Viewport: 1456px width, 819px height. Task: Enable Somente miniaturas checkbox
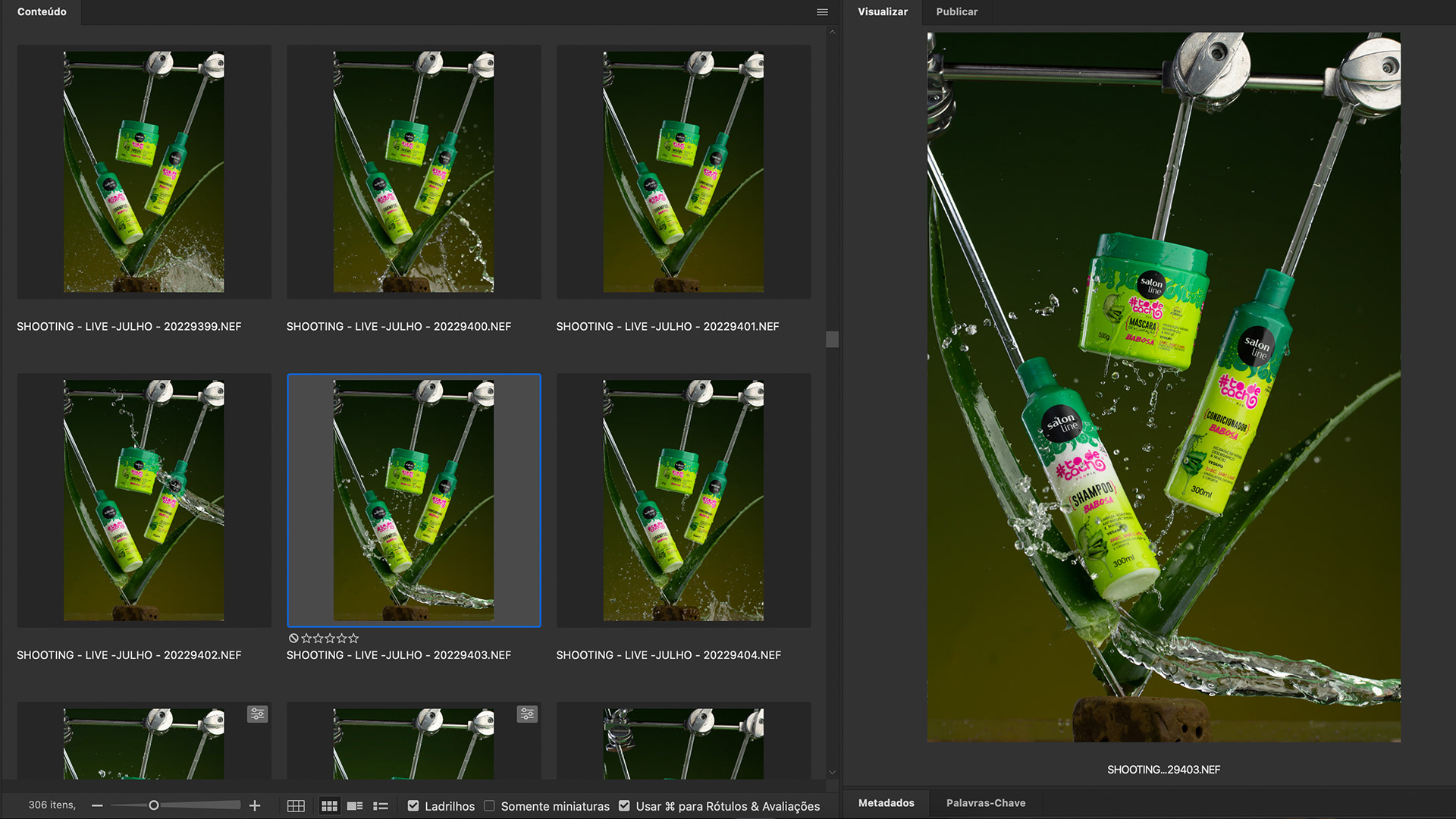[x=490, y=806]
